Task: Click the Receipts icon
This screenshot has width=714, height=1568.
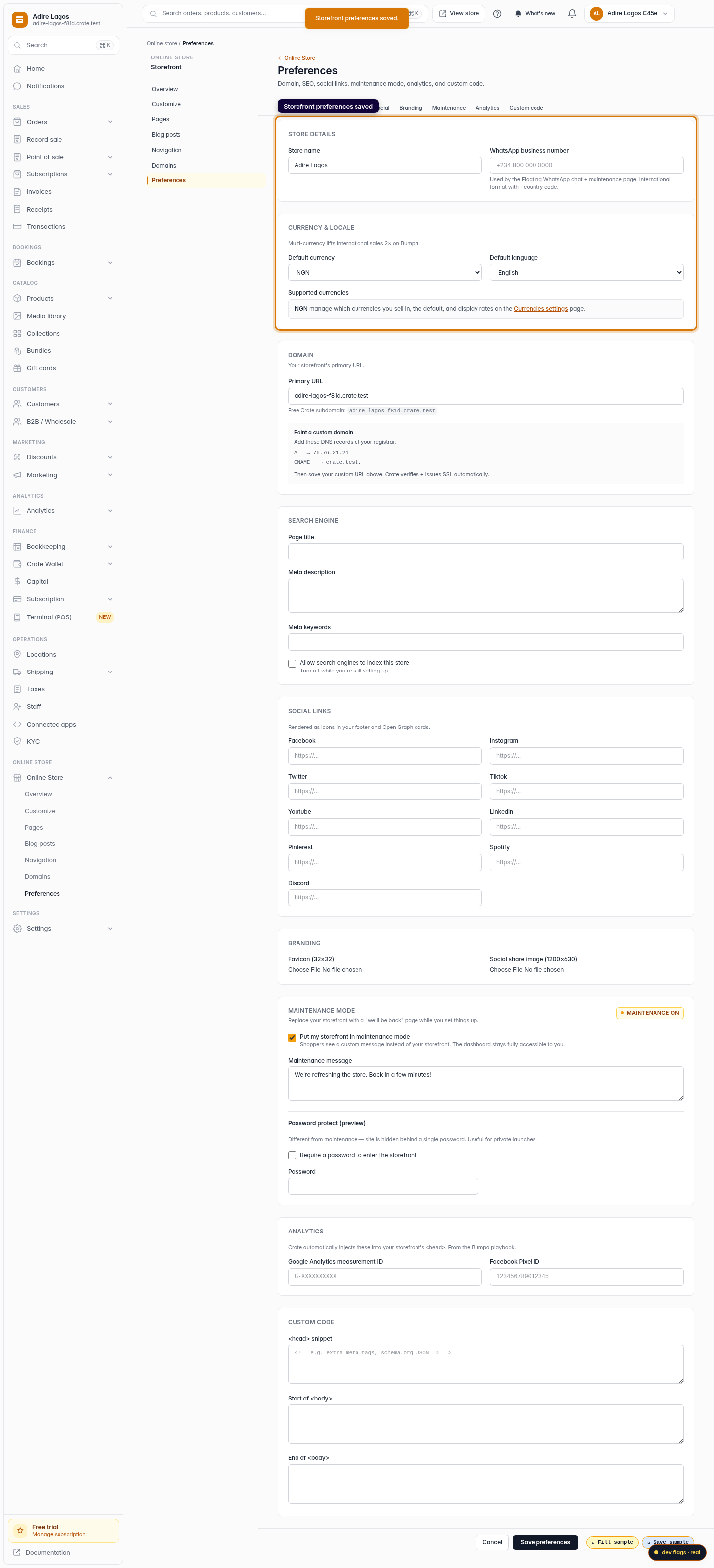Action: 17,210
